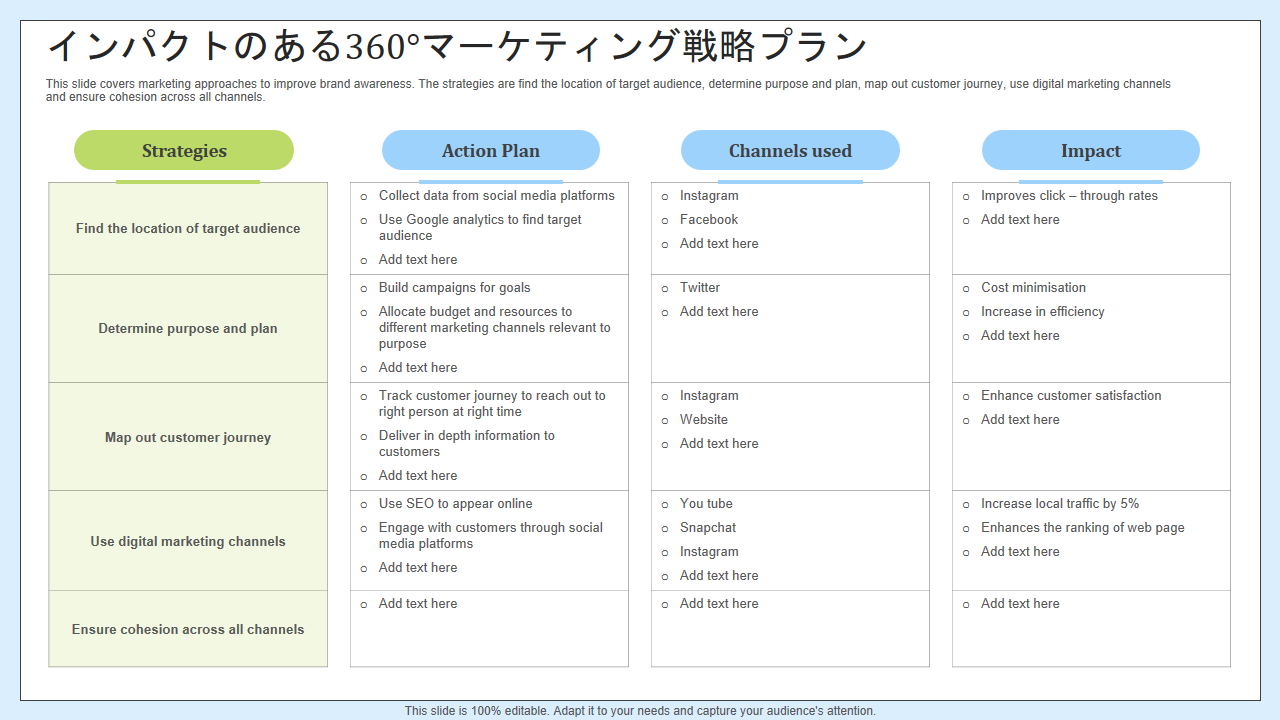Screen dimensions: 1280x720
Task: Select the "You tube" channel entry
Action: click(x=706, y=504)
